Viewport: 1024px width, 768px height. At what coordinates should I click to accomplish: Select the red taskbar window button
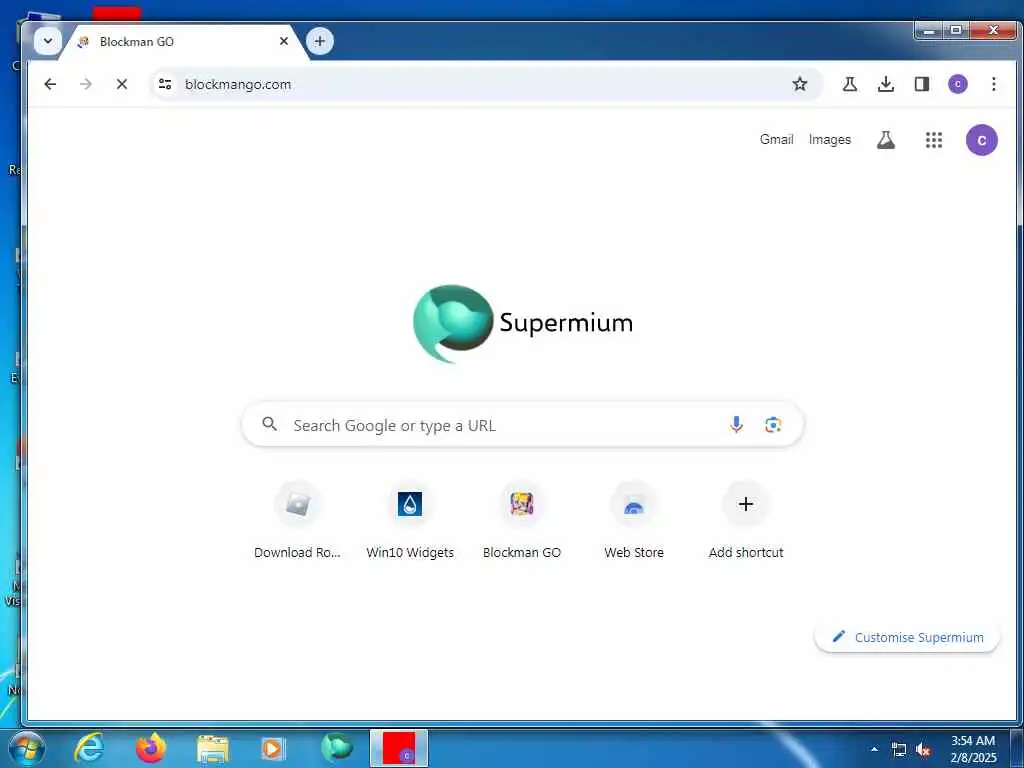click(399, 748)
